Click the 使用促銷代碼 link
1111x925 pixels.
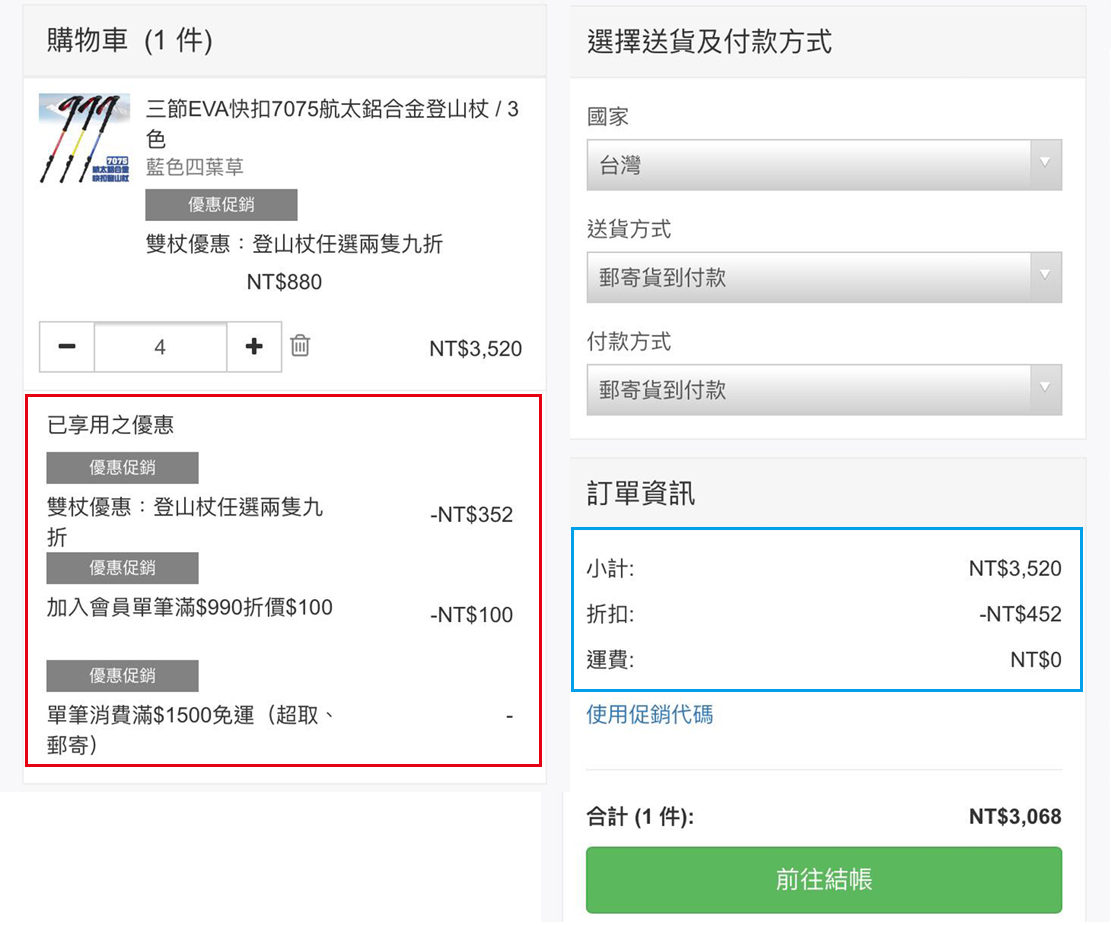click(x=649, y=714)
